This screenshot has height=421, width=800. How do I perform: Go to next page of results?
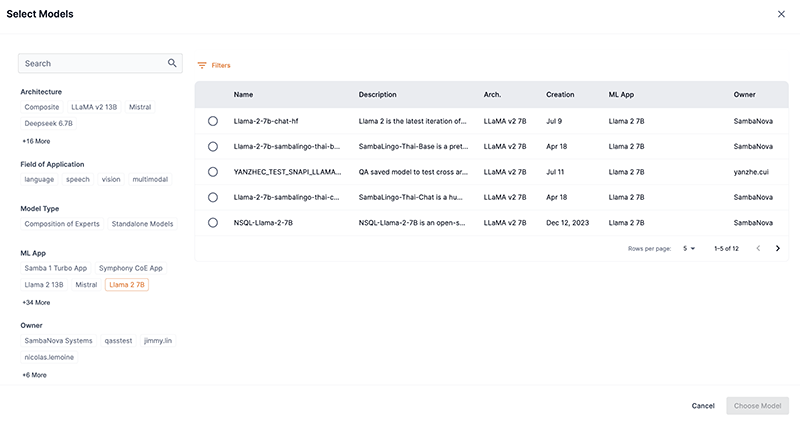click(778, 248)
